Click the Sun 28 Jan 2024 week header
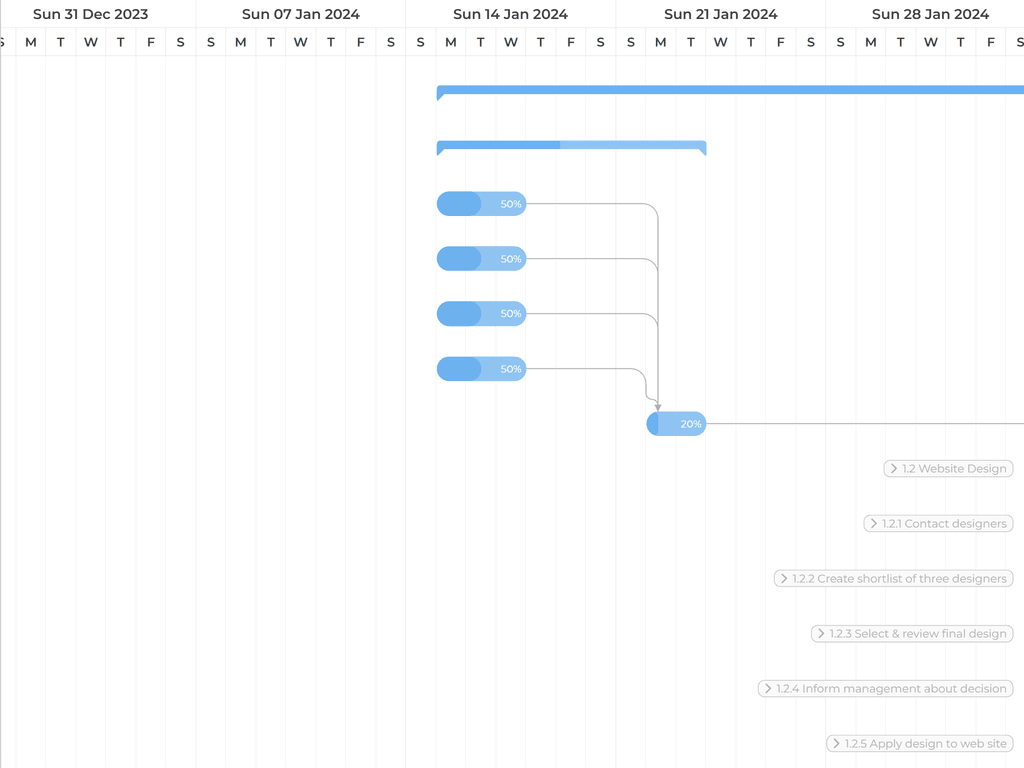Viewport: 1024px width, 768px height. point(930,14)
